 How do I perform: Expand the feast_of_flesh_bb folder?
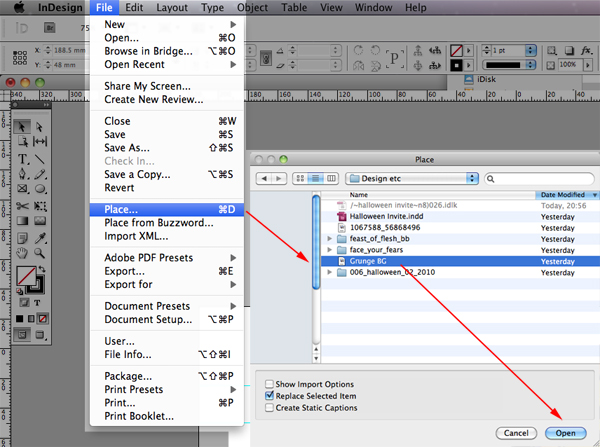coord(329,239)
